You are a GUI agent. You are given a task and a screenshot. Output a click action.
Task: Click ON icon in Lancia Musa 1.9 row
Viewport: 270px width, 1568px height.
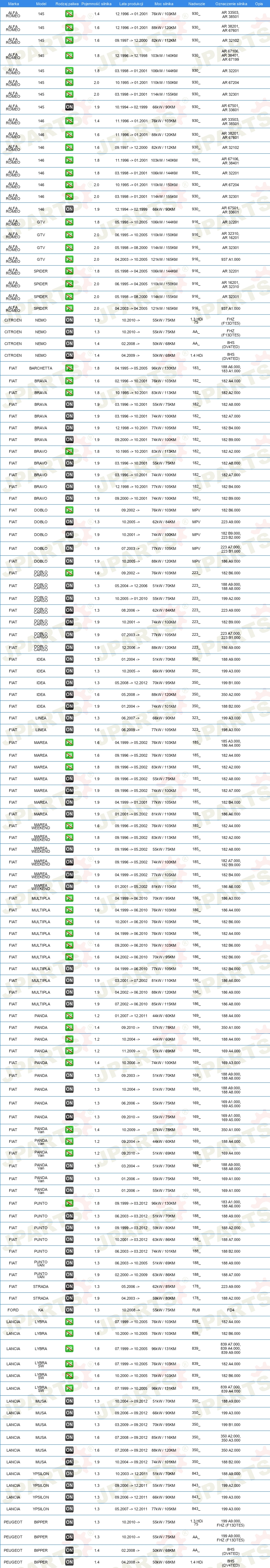coord(69,1462)
